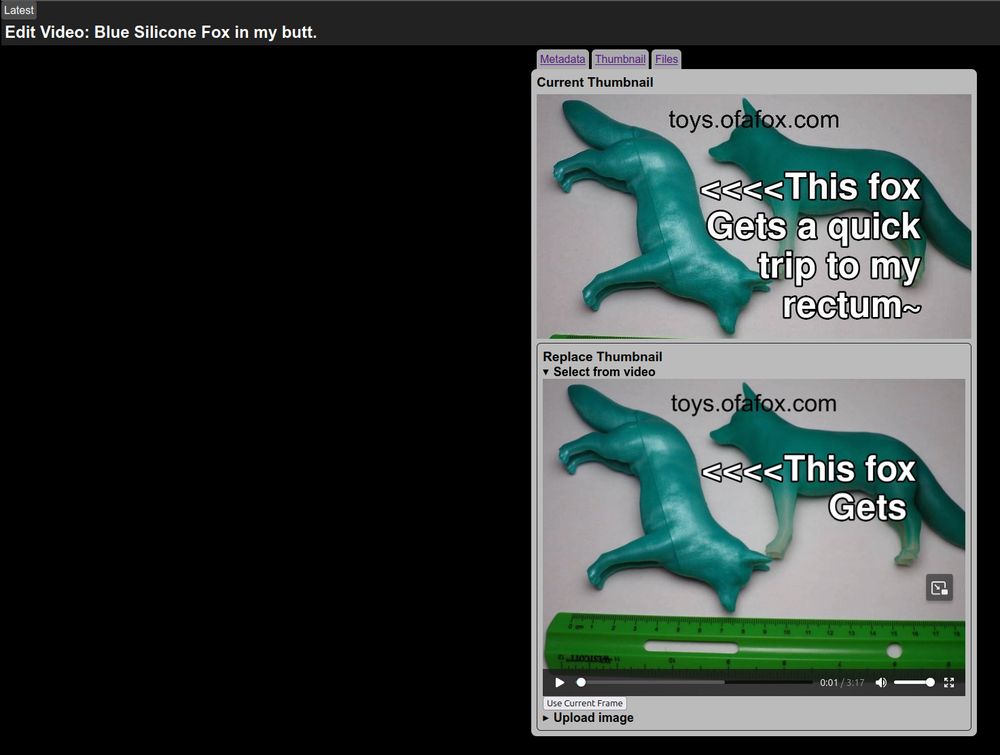This screenshot has height=755, width=1000.
Task: Click the current thumbnail image
Action: click(x=754, y=215)
